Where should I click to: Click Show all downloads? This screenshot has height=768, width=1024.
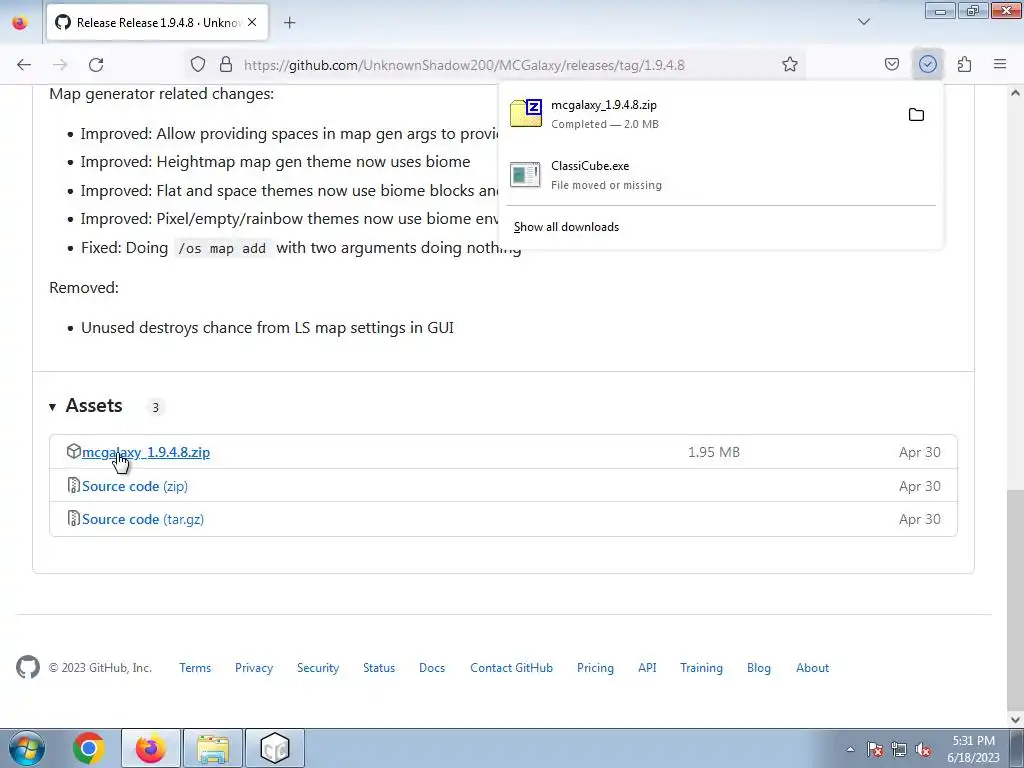(x=566, y=227)
